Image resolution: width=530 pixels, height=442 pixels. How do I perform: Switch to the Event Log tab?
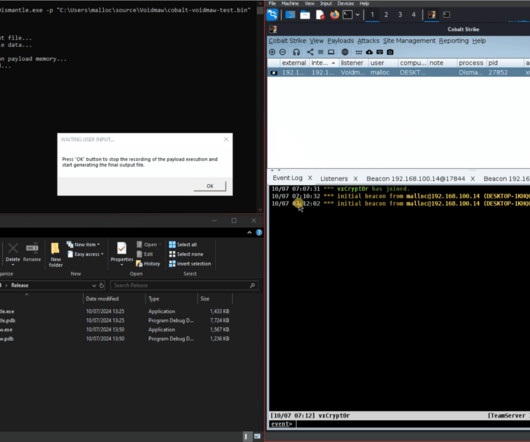coord(287,178)
